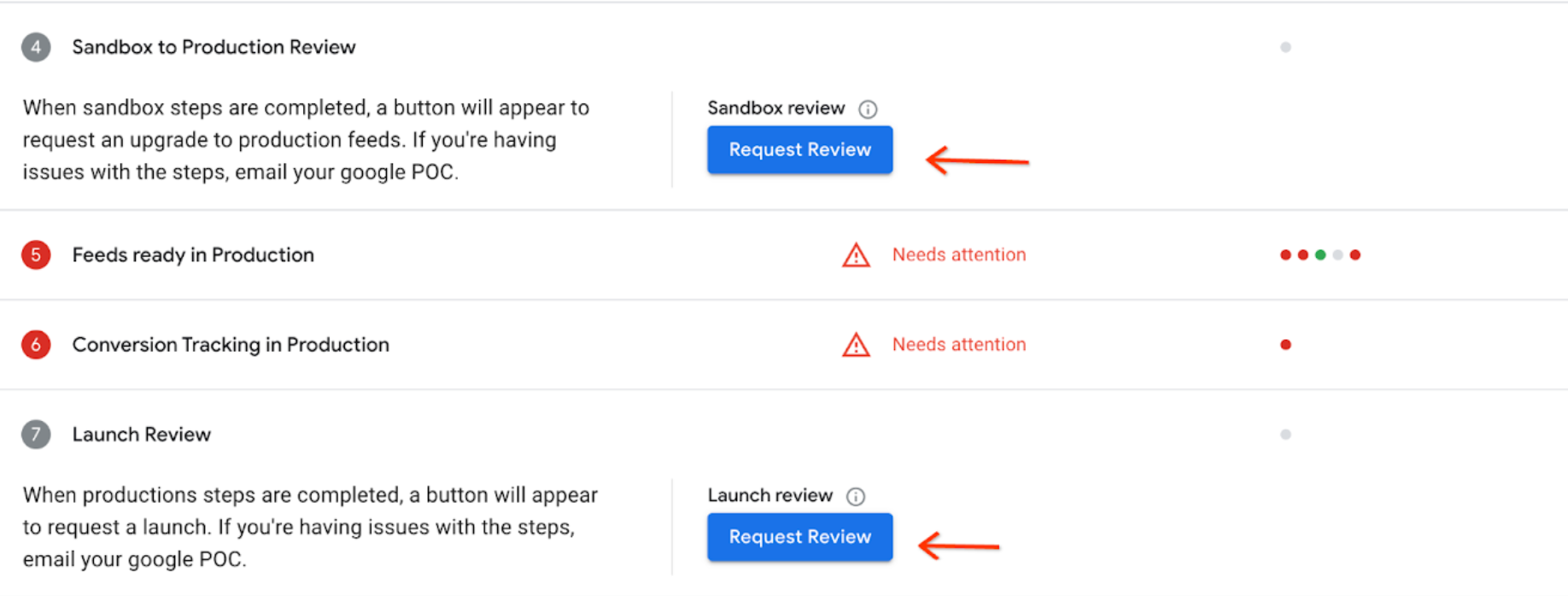Click the red status dot in Conversion Tracking row
This screenshot has width=1568, height=596.
point(1285,345)
